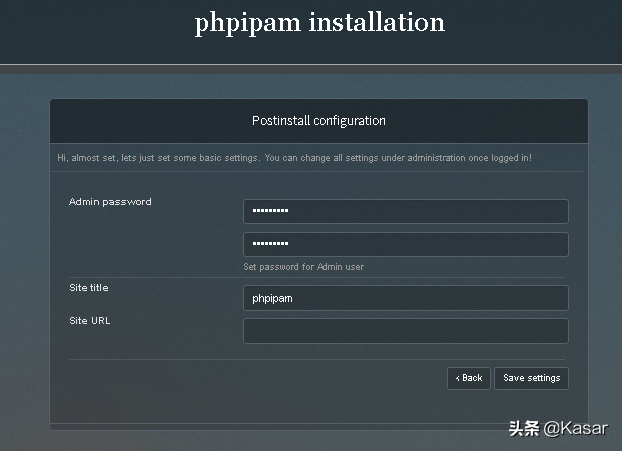Click the empty Site URL field
The image size is (622, 451).
pos(405,331)
